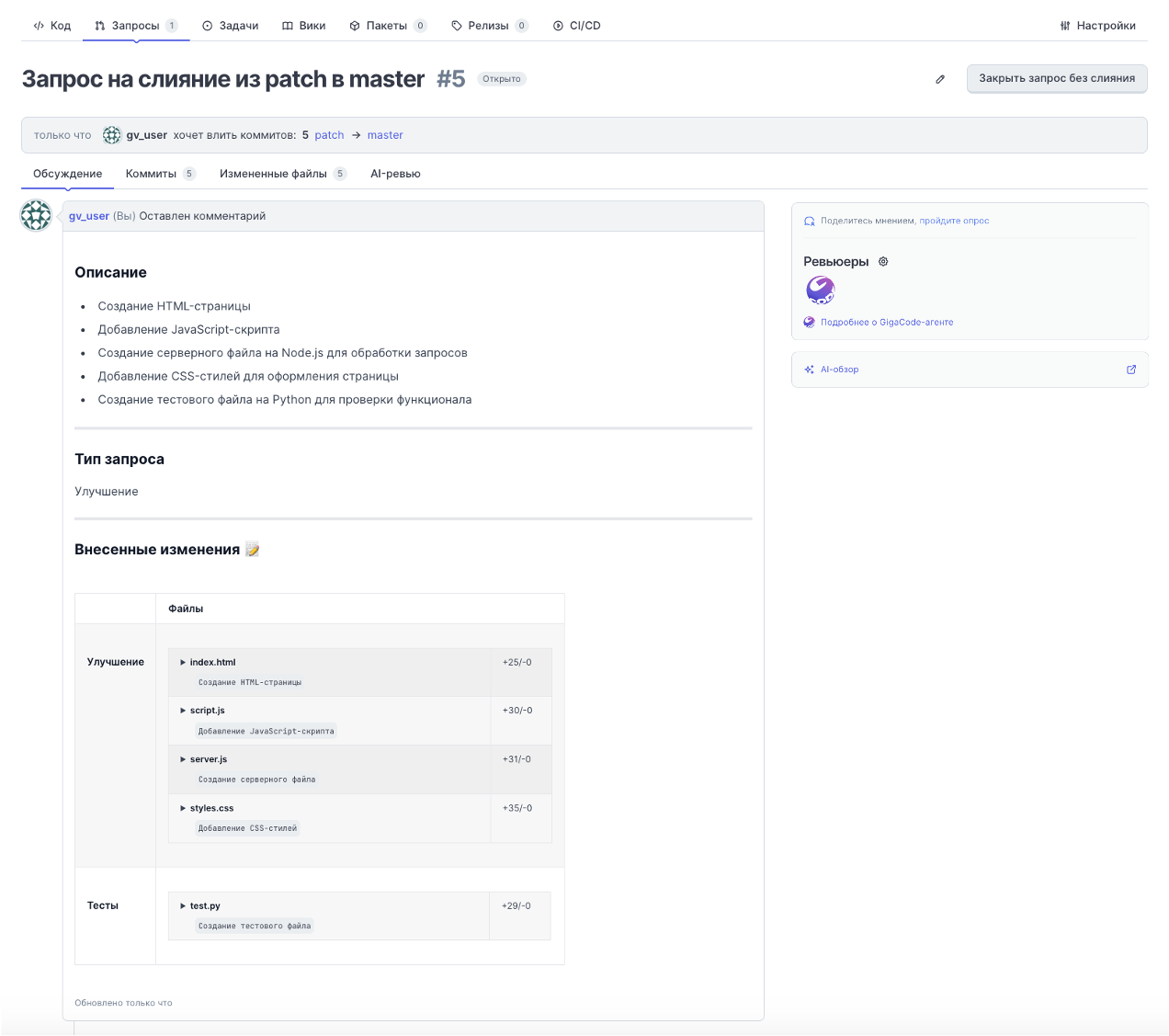The image size is (1169, 1036).
Task: Open the CI/CD tab
Action: [x=576, y=26]
